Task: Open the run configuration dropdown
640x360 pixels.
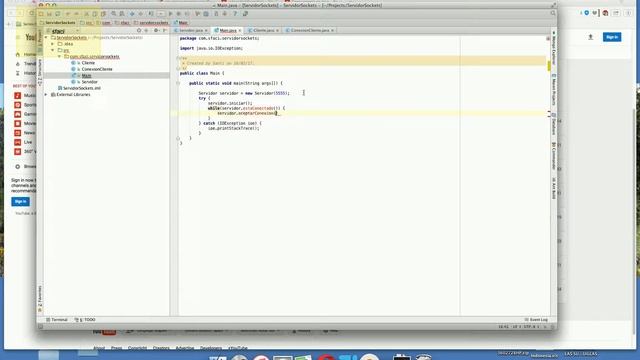Action: [160, 14]
